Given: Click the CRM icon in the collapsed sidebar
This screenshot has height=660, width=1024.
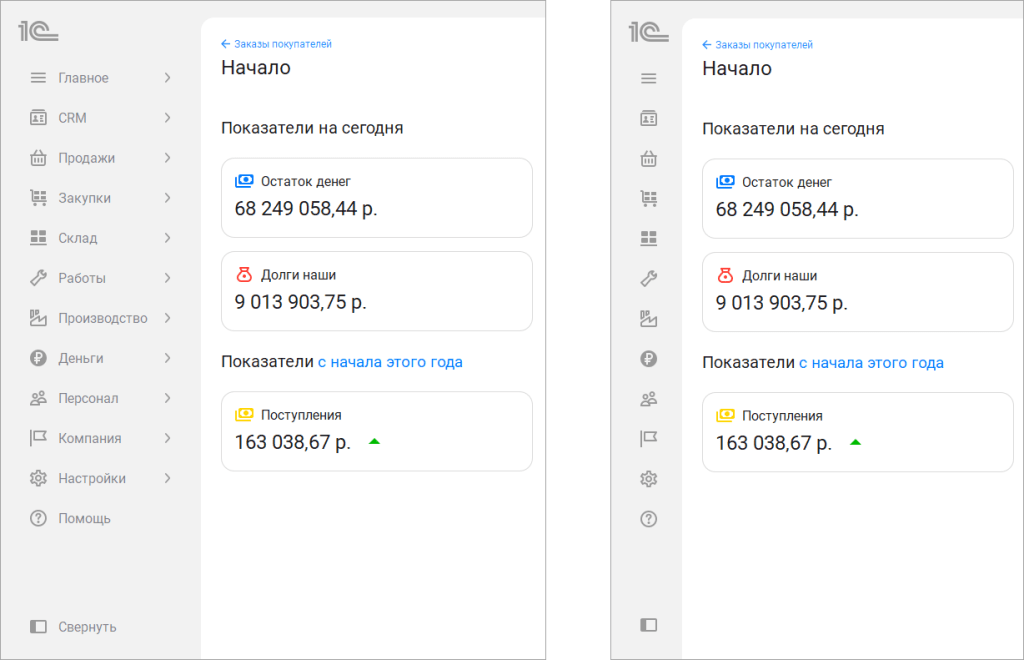Looking at the screenshot, I should [648, 118].
